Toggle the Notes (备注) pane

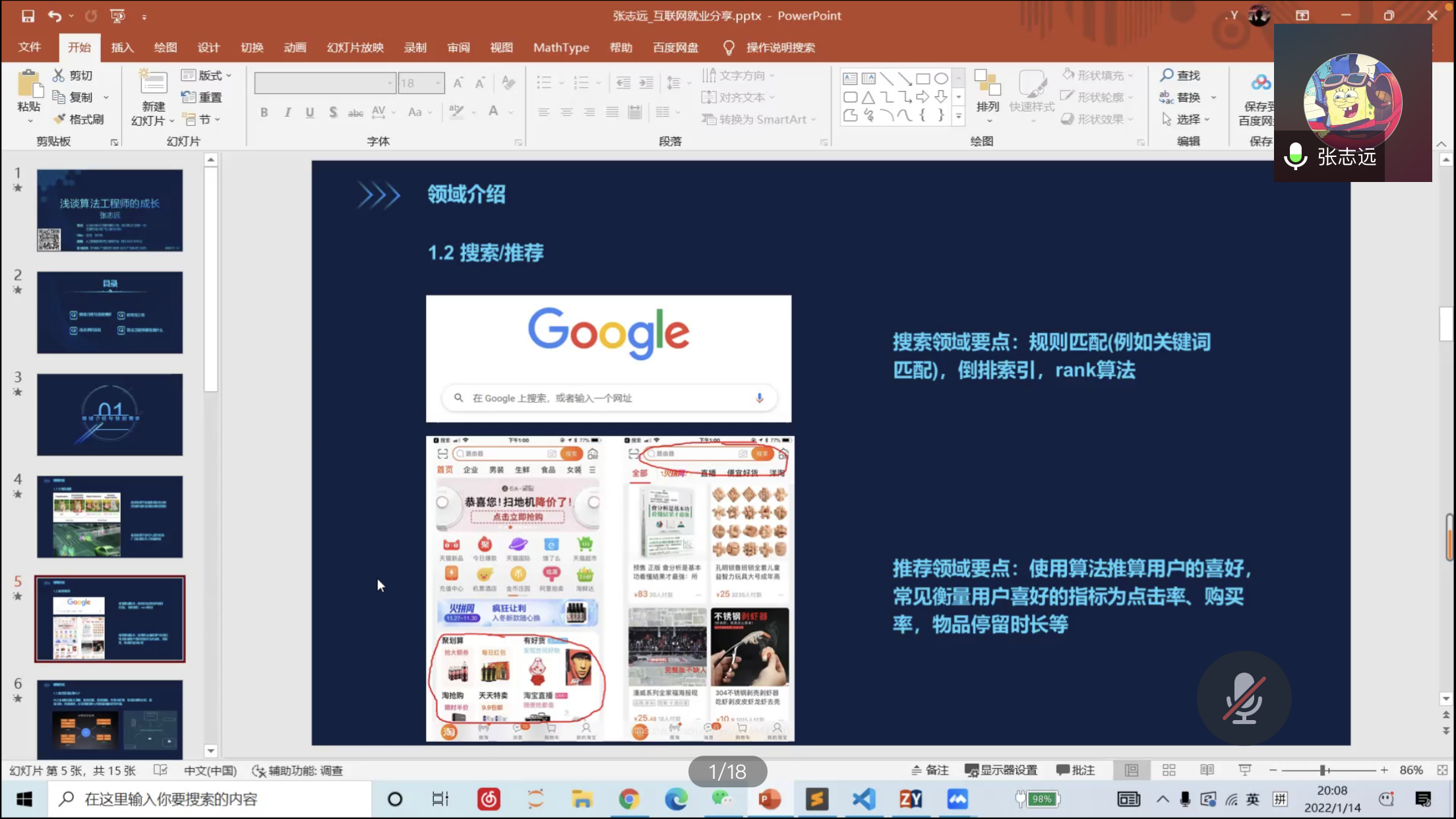pos(930,770)
